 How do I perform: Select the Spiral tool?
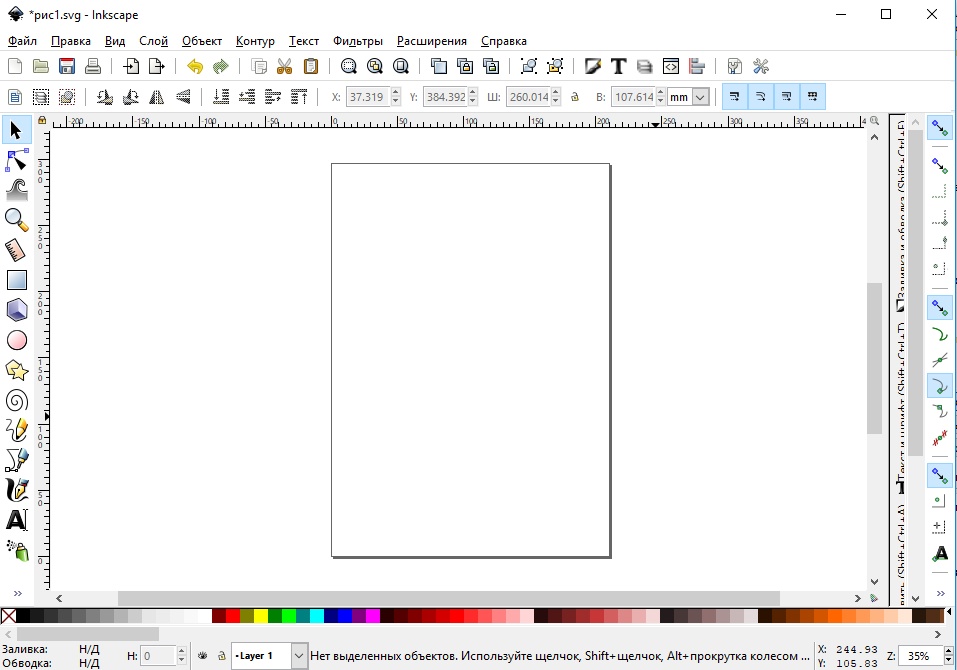(x=16, y=400)
